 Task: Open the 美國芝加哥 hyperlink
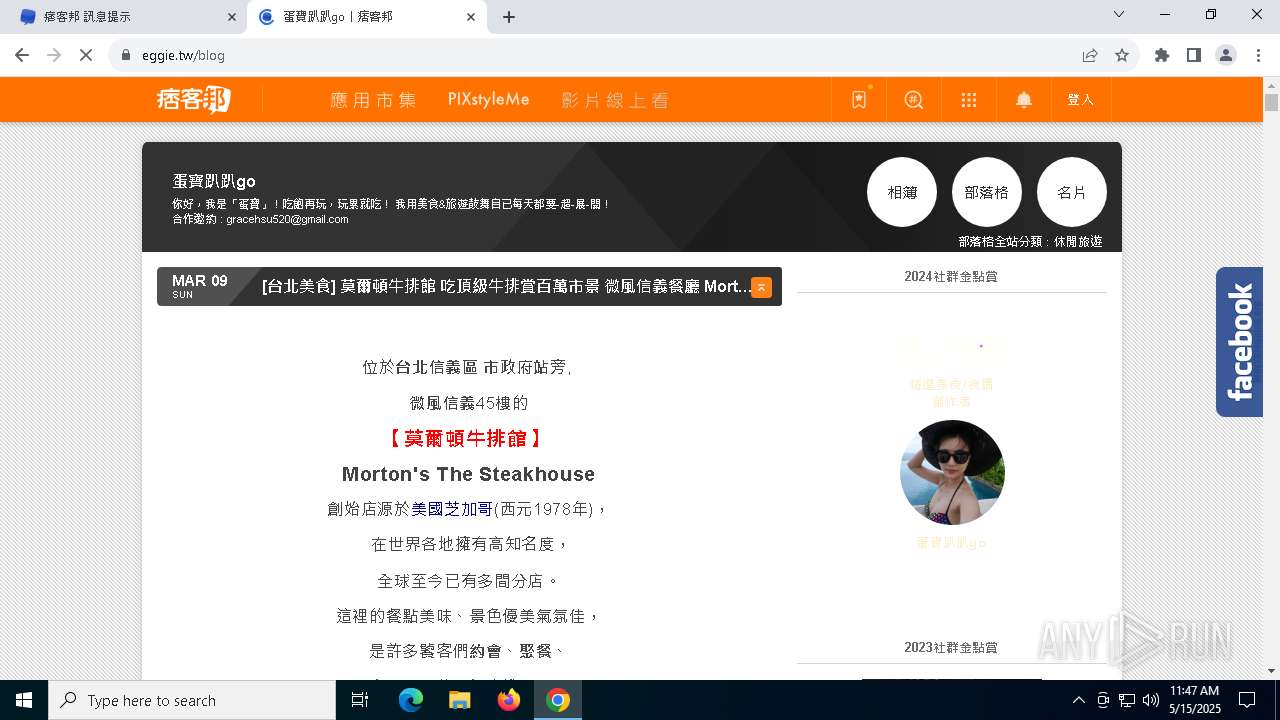click(452, 509)
